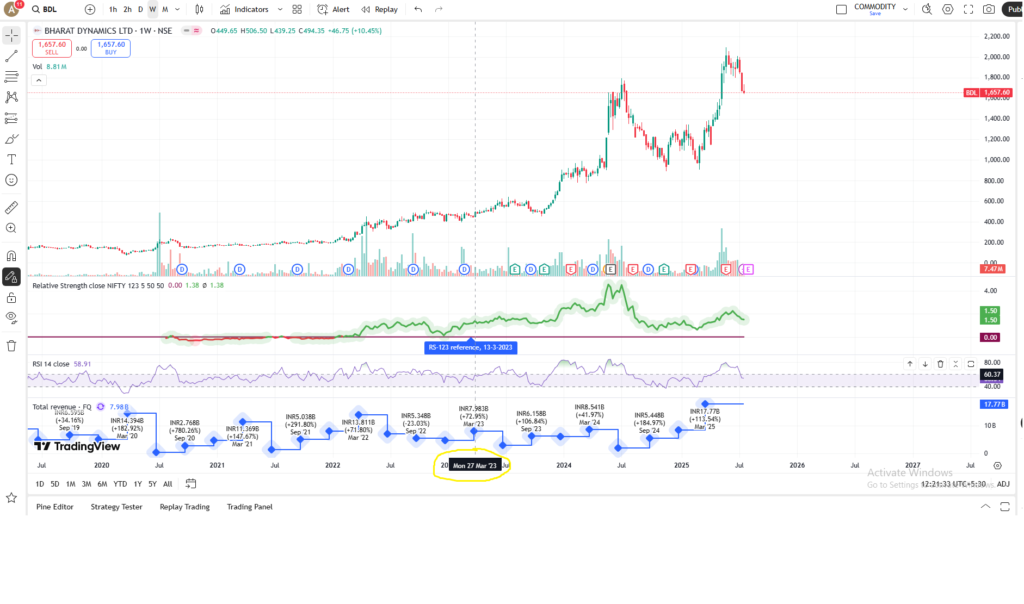Open the Pine Editor tab

click(55, 507)
